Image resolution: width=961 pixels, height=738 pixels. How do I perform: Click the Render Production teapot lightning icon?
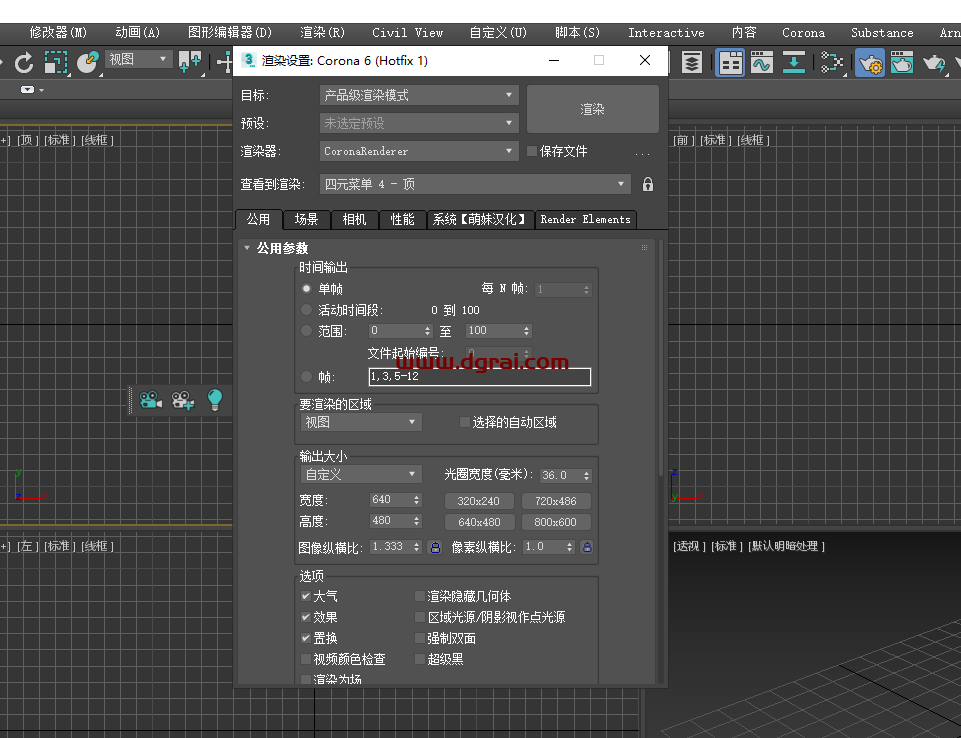tap(933, 62)
